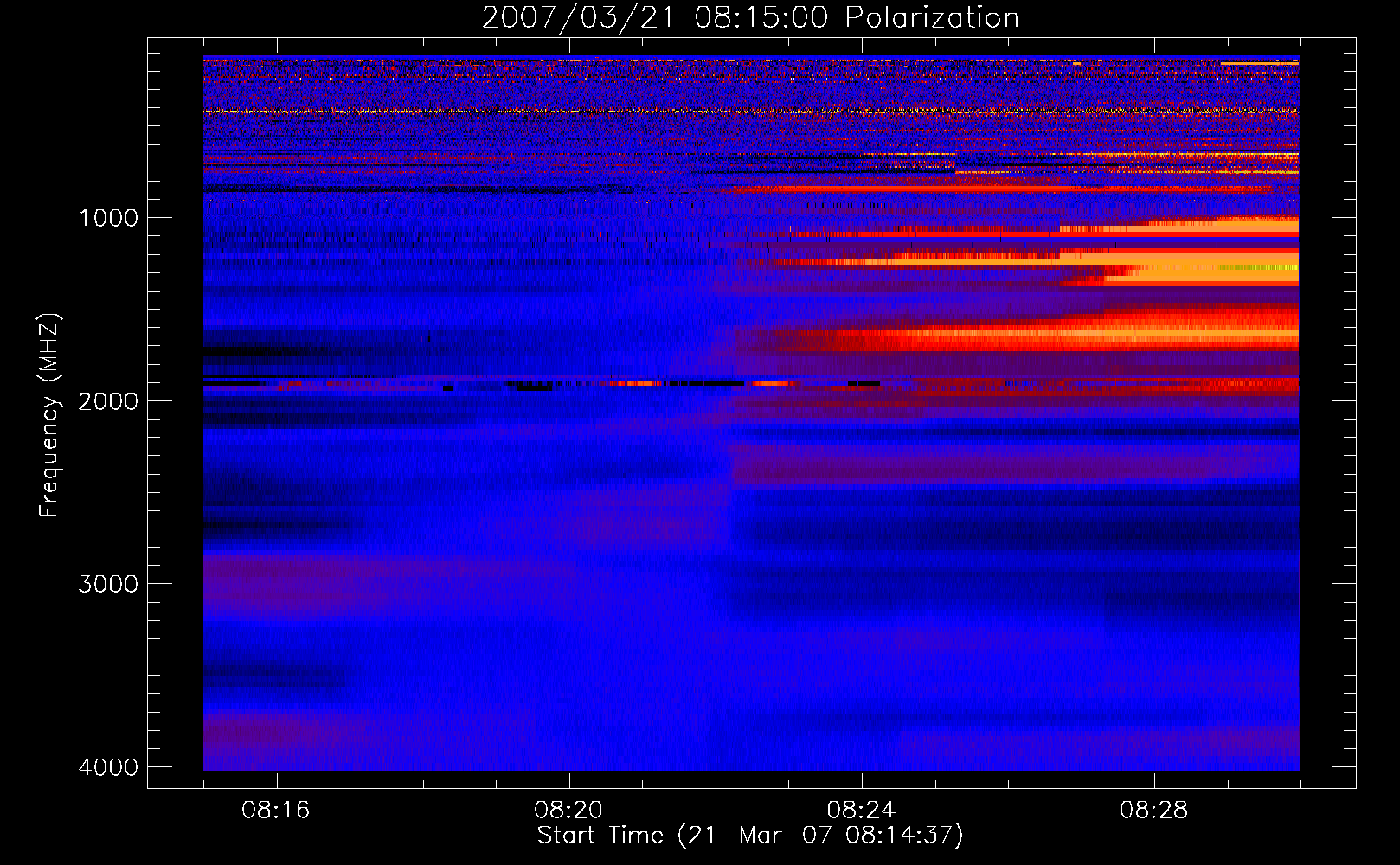Screen dimensions: 1400x865
Task: Click the 08:24 time tick label
Action: [x=861, y=811]
